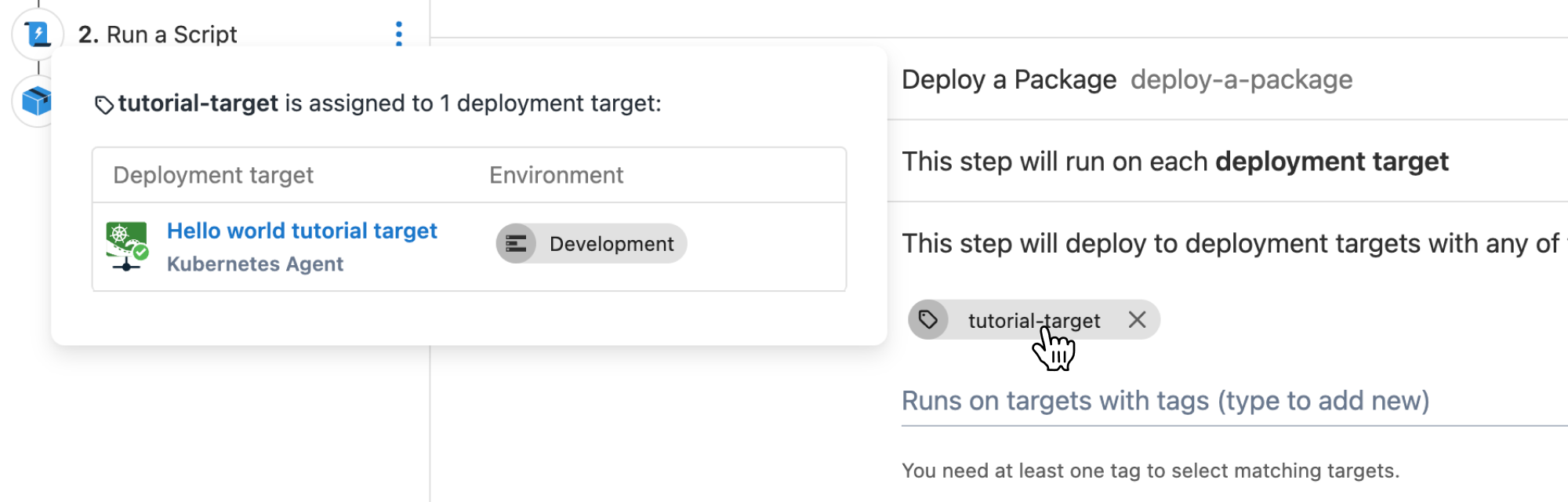1568x502 pixels.
Task: Open the Hello world tutorial target link
Action: tap(302, 231)
